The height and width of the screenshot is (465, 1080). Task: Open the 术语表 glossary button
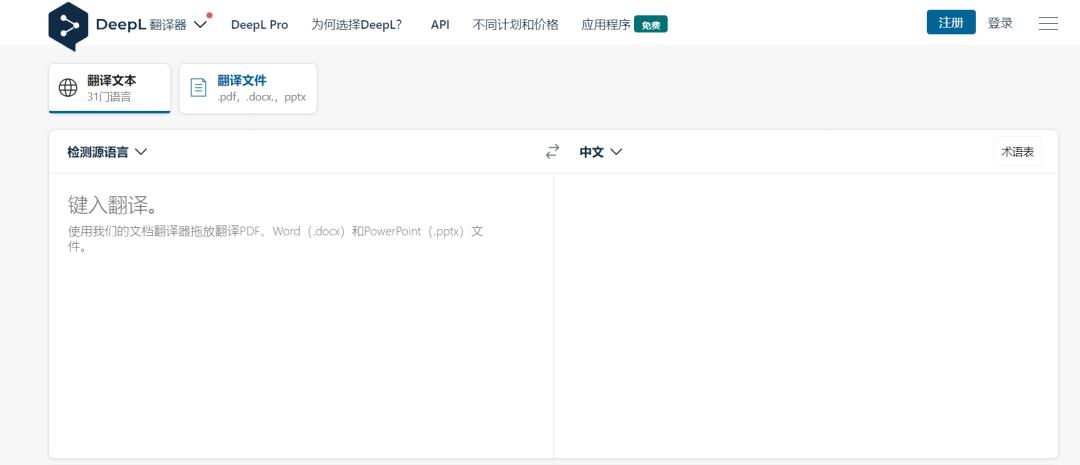(x=1017, y=152)
